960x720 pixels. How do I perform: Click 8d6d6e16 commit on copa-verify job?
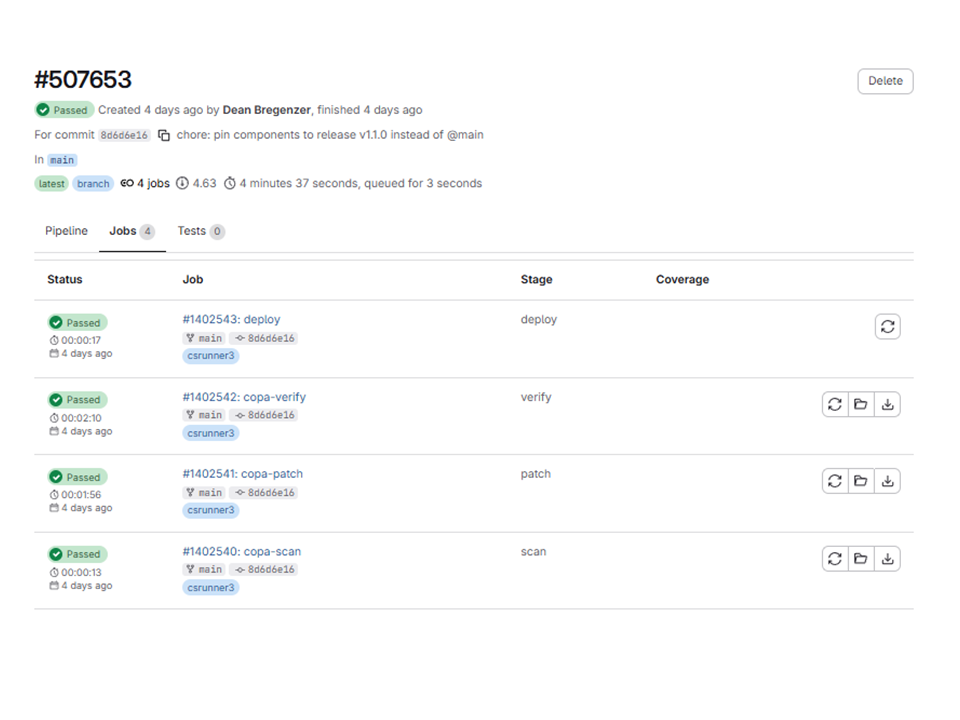point(264,415)
